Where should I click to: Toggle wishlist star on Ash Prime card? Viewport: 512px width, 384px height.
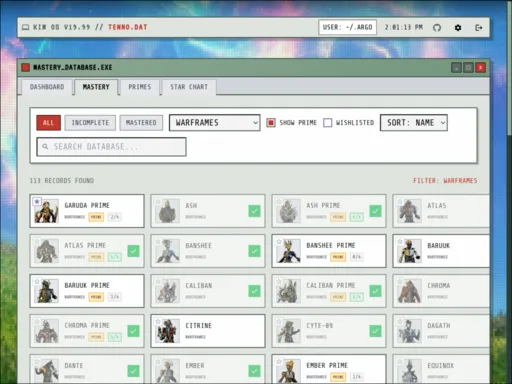pyautogui.click(x=279, y=201)
